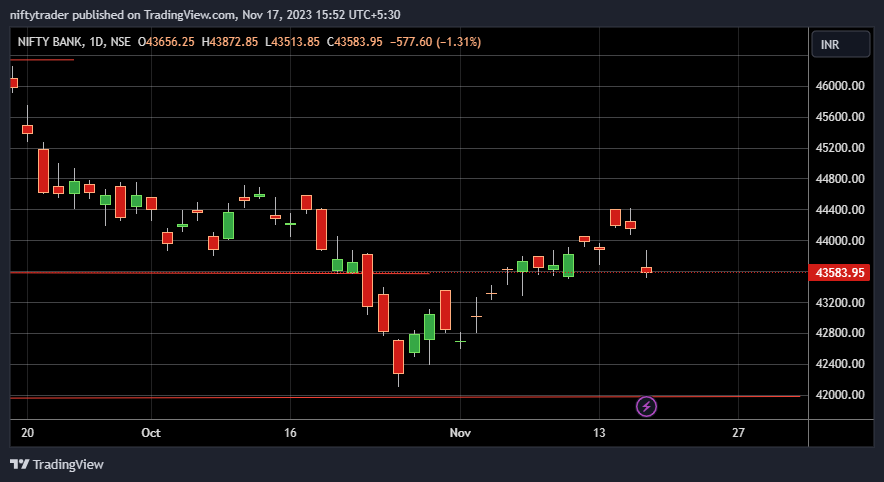Viewport: 884px width, 482px height.
Task: Click the lowest red candle near 42400
Action: point(398,357)
